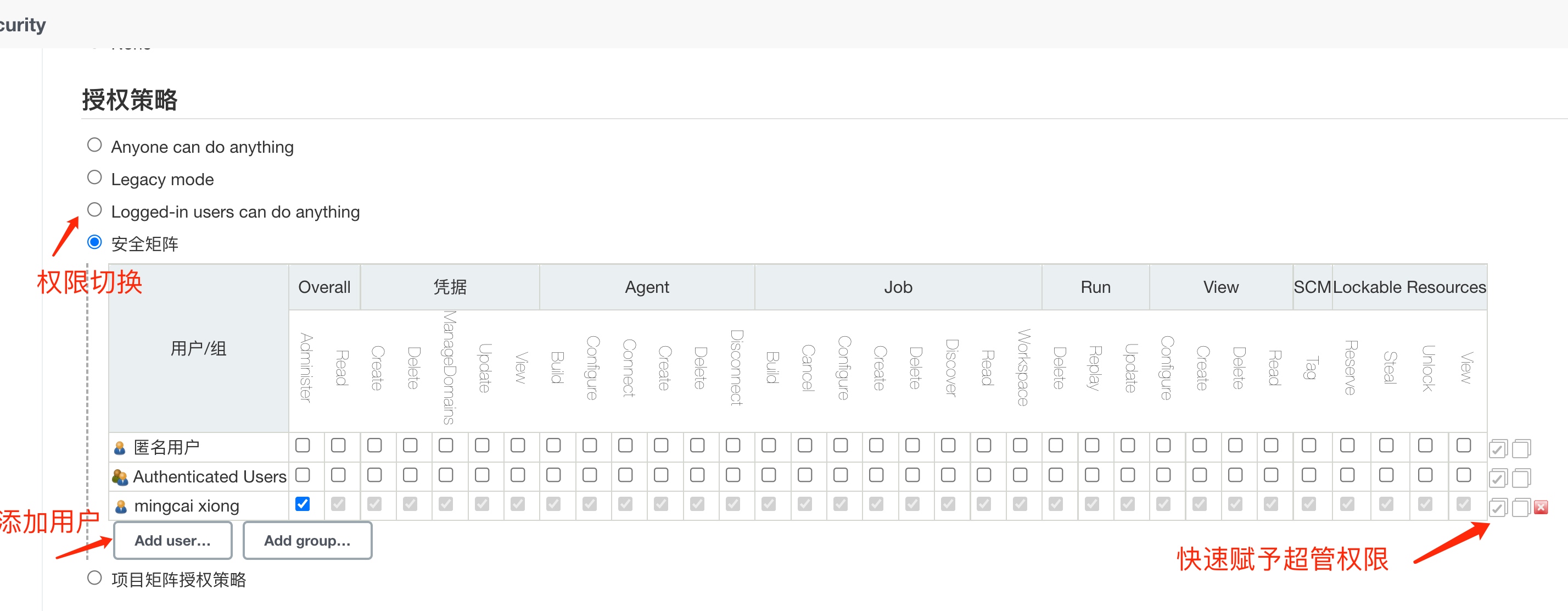This screenshot has height=611, width=1568.
Task: Select Anyone can do anything radio
Action: pos(94,145)
